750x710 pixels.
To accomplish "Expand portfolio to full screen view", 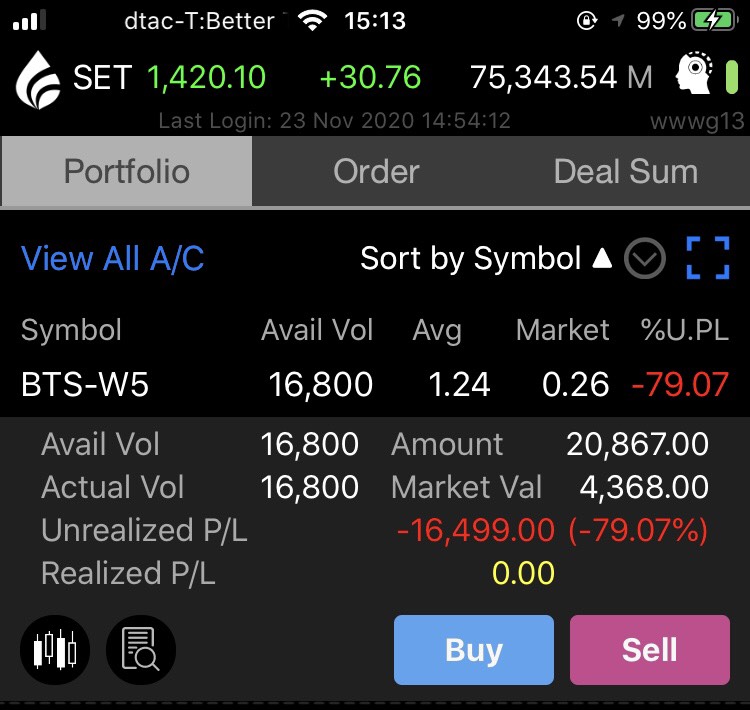I will pyautogui.click(x=708, y=257).
